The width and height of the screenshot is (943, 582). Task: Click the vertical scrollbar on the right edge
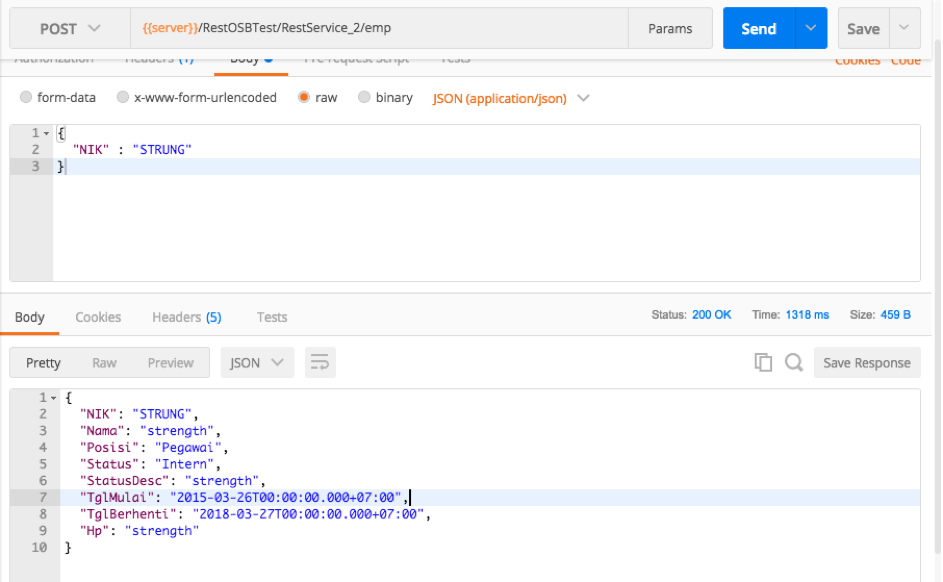click(x=938, y=295)
